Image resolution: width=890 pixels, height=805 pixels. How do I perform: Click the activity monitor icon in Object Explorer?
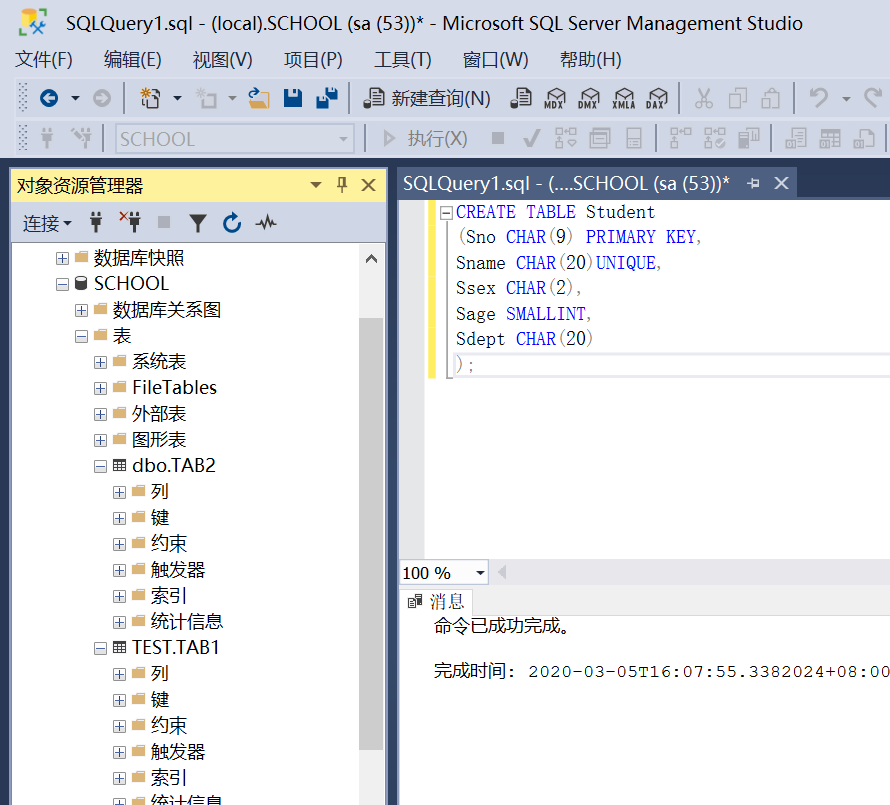(x=266, y=223)
